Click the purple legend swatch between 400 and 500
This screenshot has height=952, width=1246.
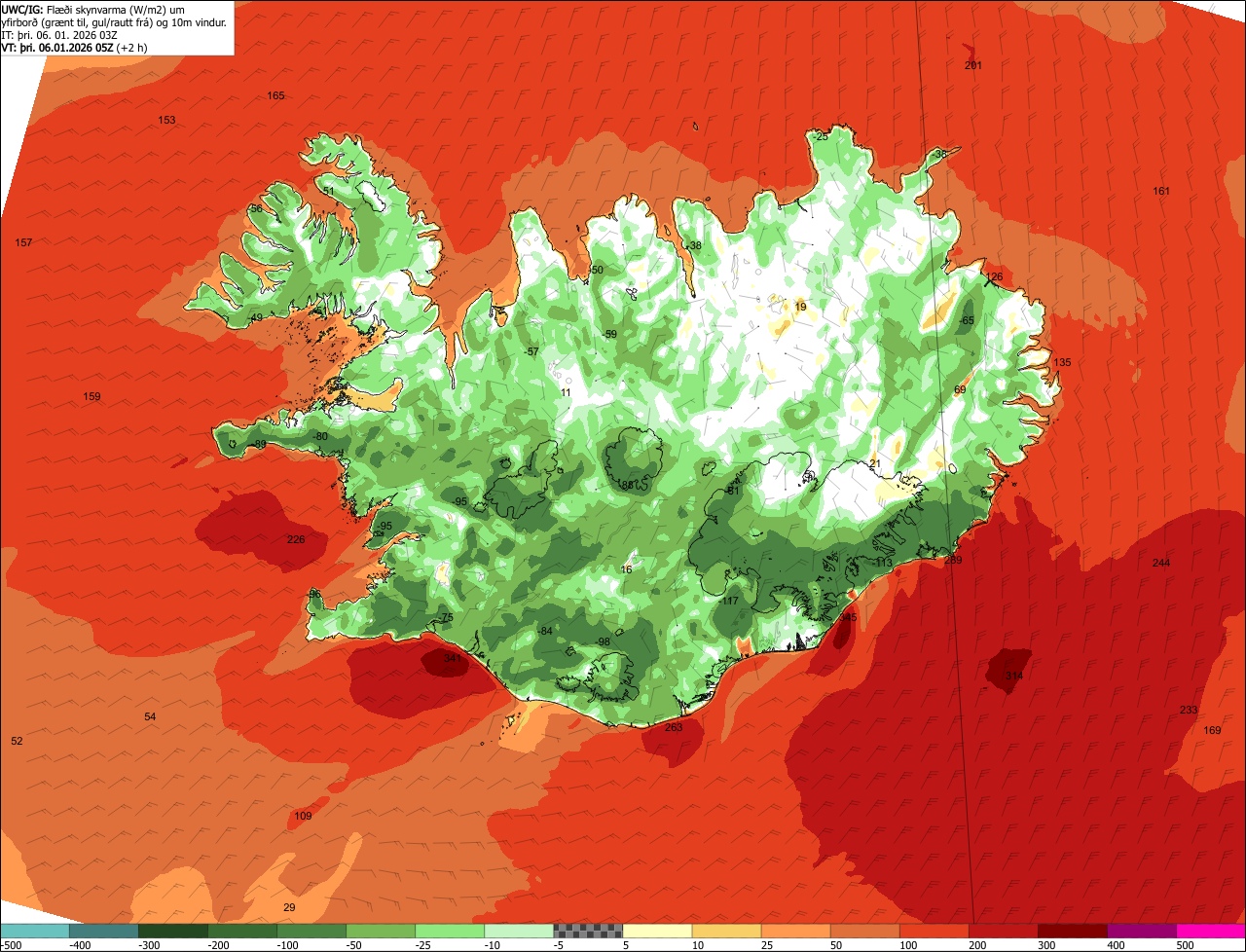pos(1143,931)
